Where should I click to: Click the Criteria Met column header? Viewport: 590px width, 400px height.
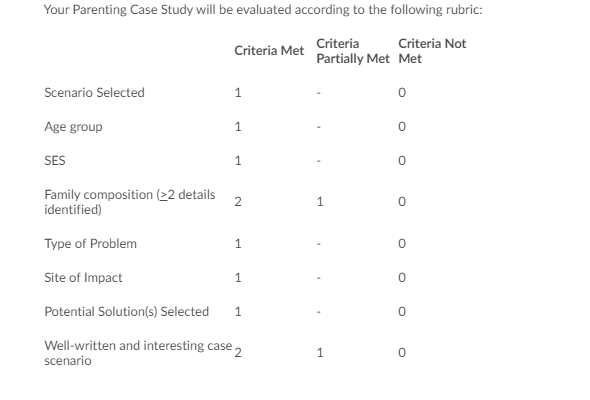click(x=269, y=50)
